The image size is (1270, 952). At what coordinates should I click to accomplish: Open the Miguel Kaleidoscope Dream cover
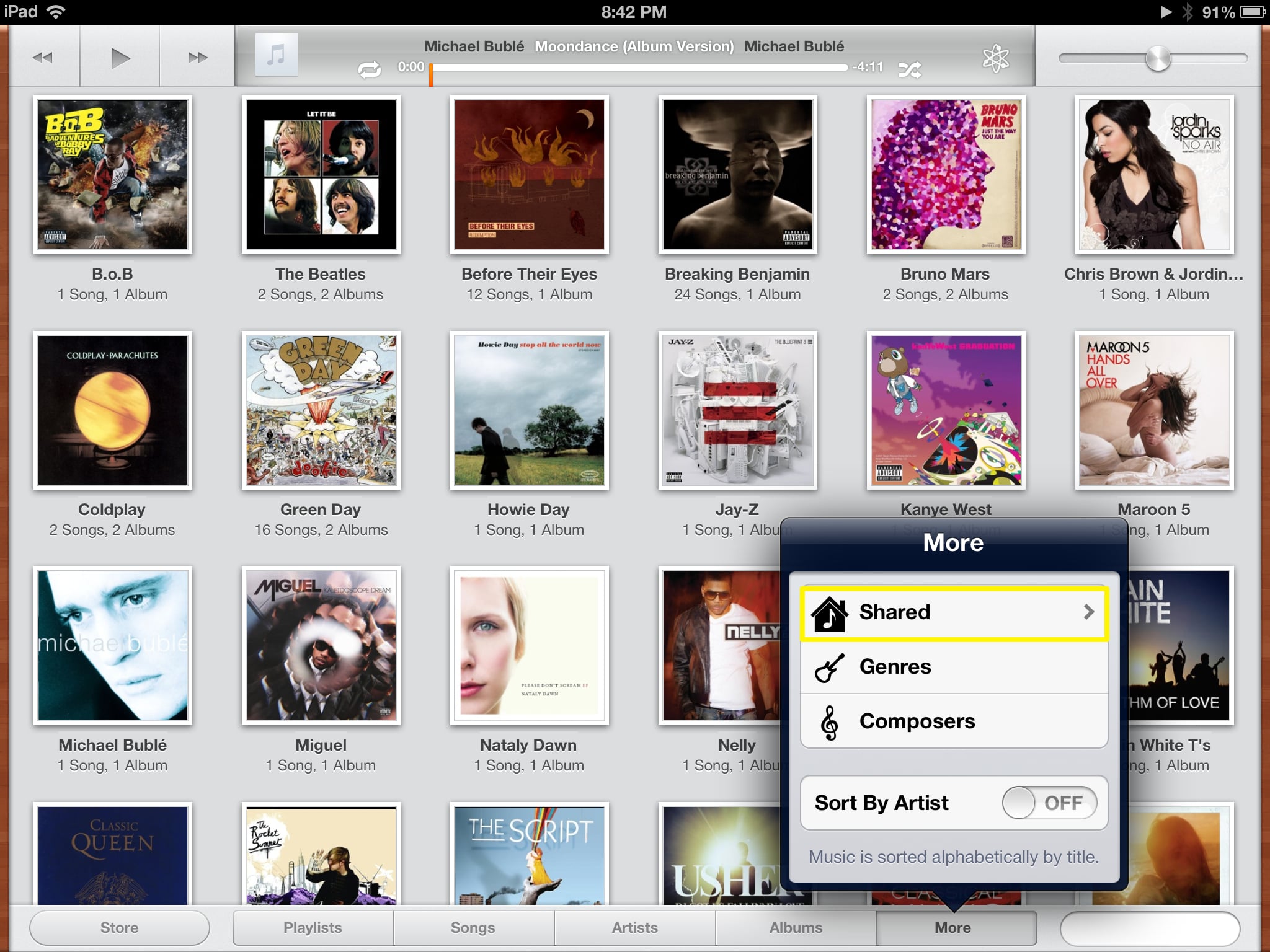click(321, 646)
